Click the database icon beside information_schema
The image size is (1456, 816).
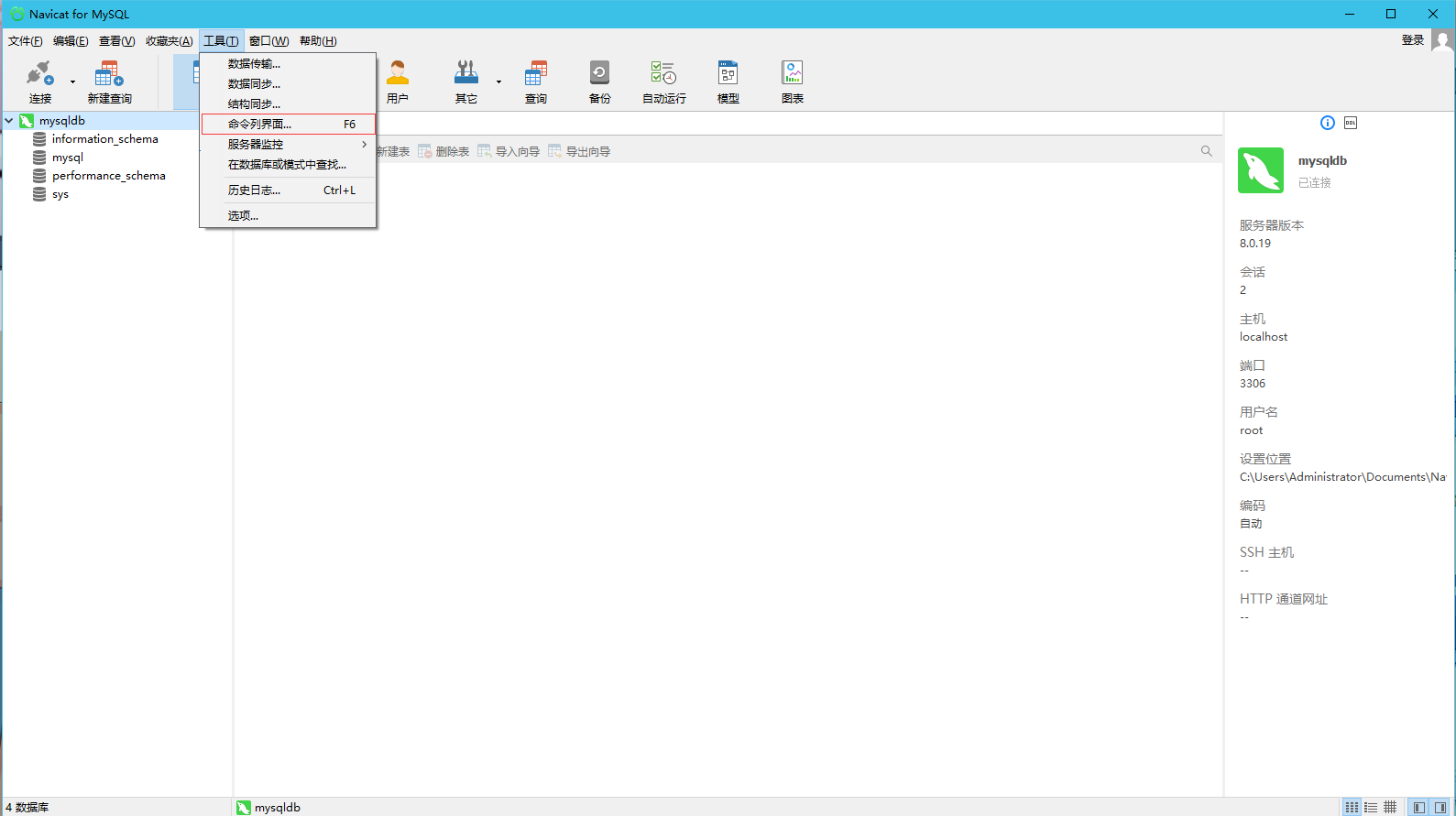tap(39, 139)
